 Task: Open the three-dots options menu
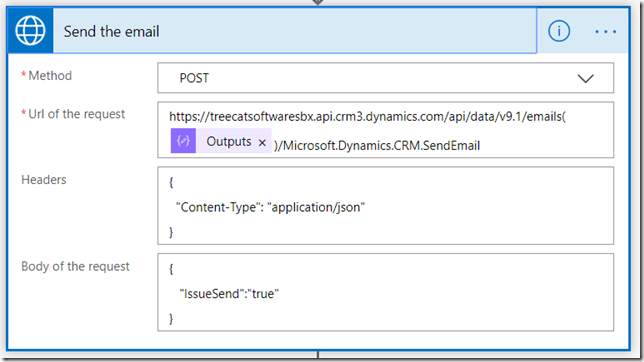[x=606, y=32]
